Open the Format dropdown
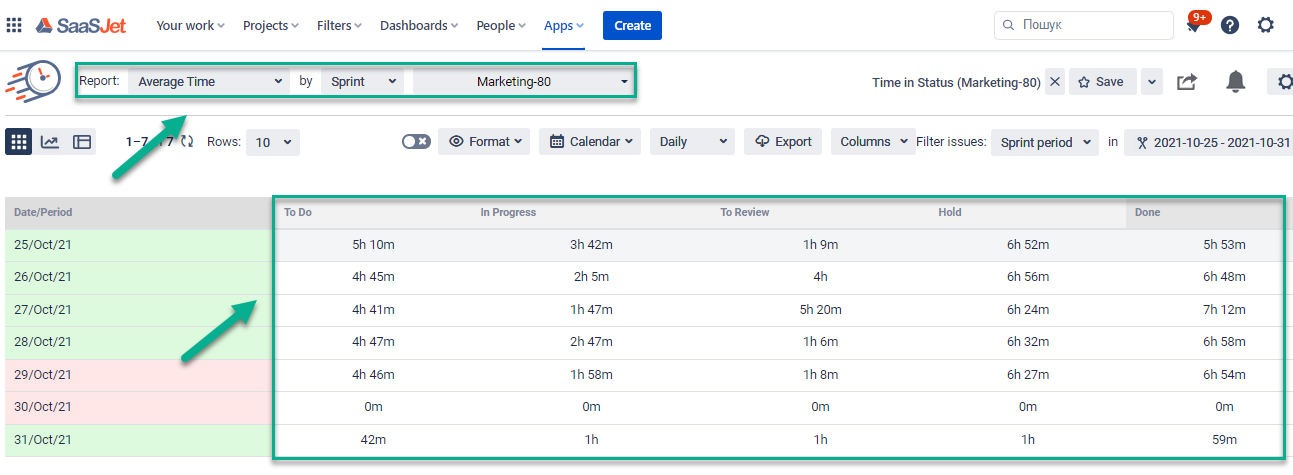The height and width of the screenshot is (475, 1293). [485, 142]
